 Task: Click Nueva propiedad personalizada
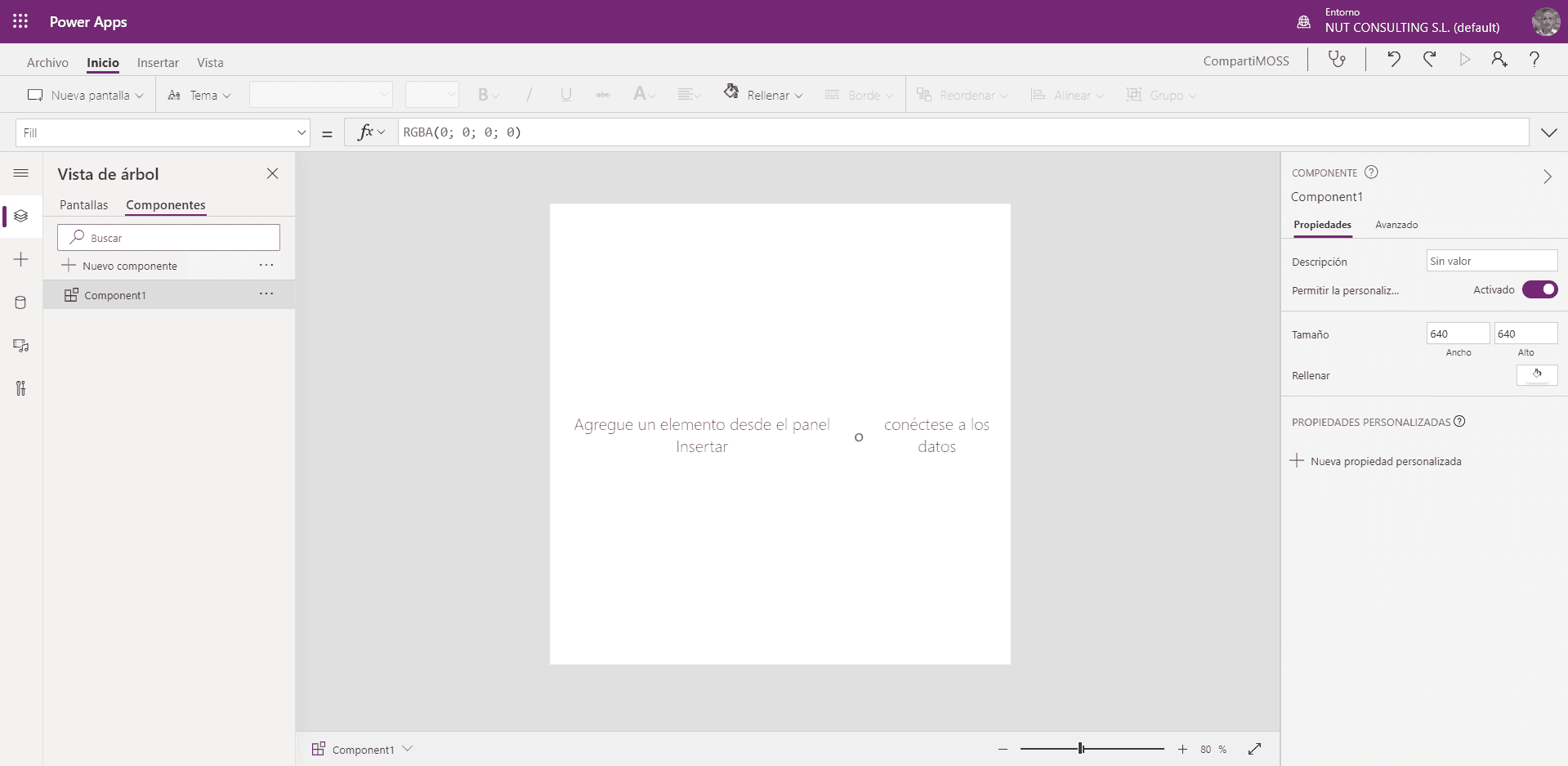1376,461
